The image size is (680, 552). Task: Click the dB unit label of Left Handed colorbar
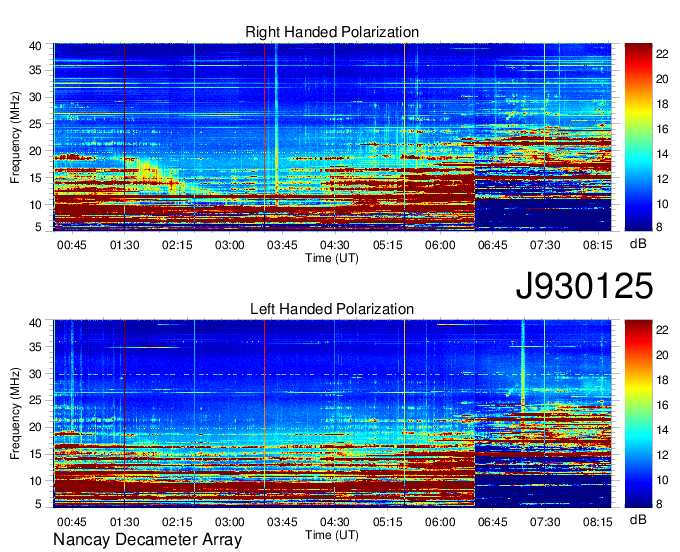(x=638, y=519)
